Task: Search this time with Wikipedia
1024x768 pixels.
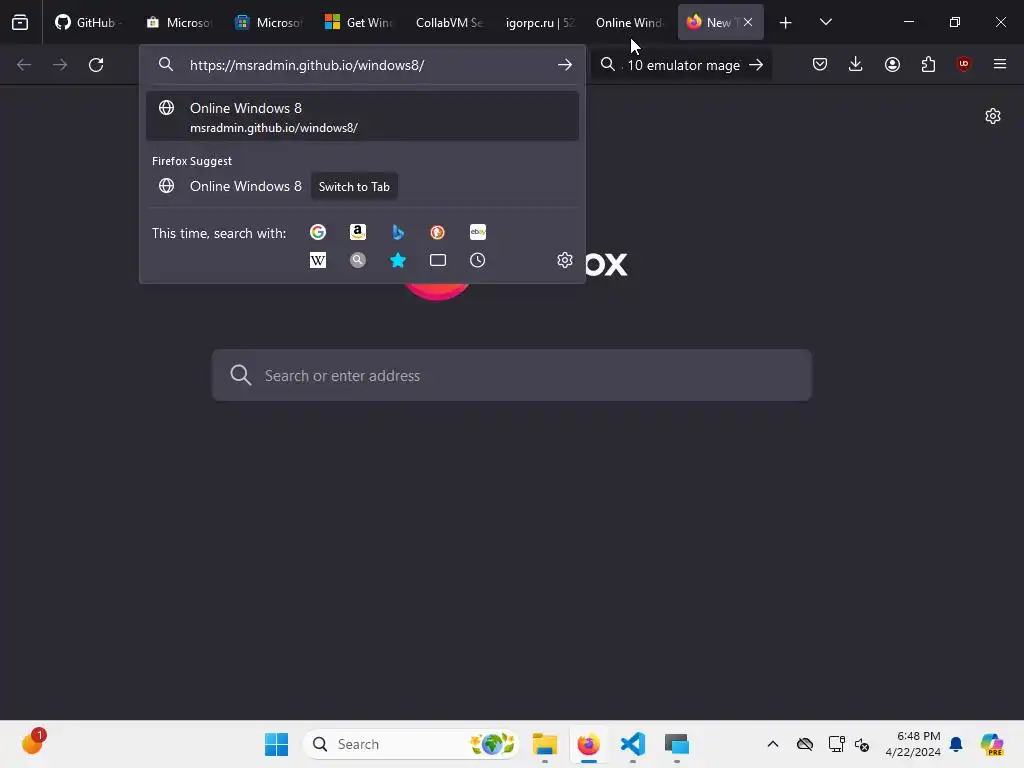Action: pyautogui.click(x=318, y=260)
